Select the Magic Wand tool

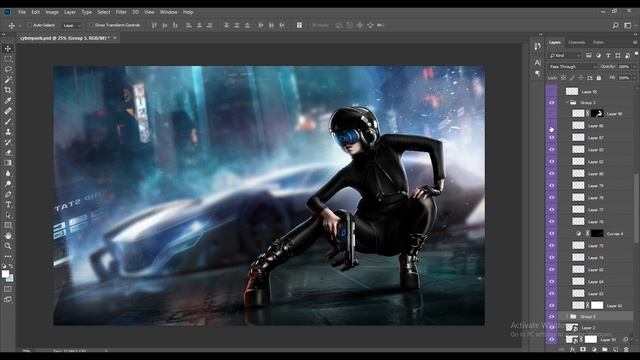pos(8,80)
